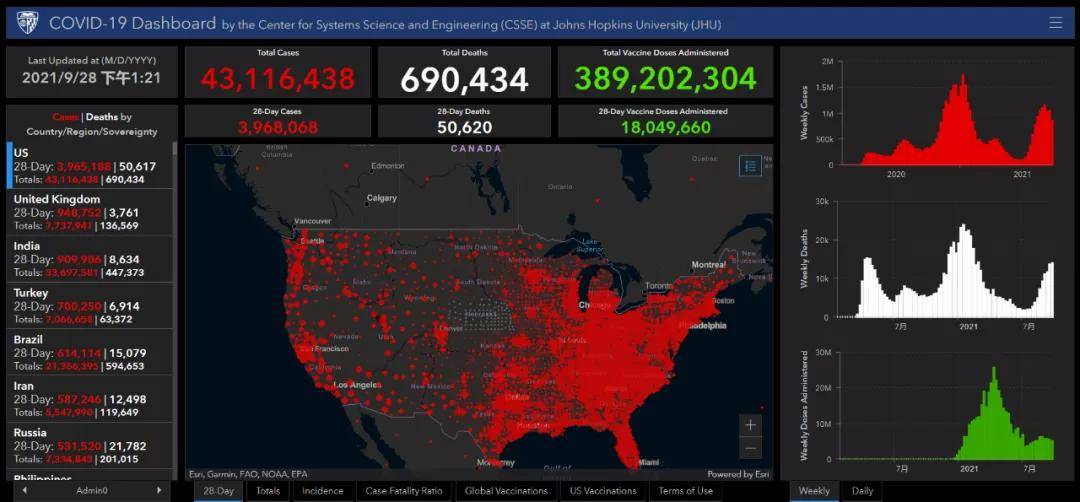Go to previous admin level arrow
This screenshot has width=1080, height=502.
[25, 490]
